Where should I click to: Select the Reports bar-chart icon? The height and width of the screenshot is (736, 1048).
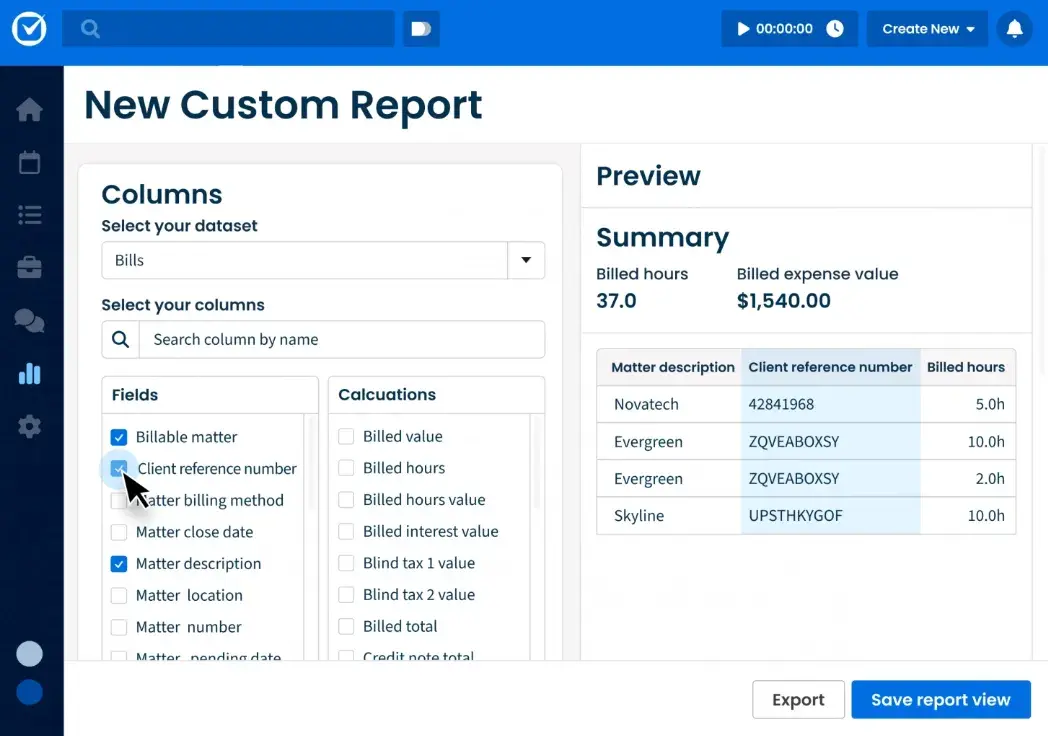30,373
